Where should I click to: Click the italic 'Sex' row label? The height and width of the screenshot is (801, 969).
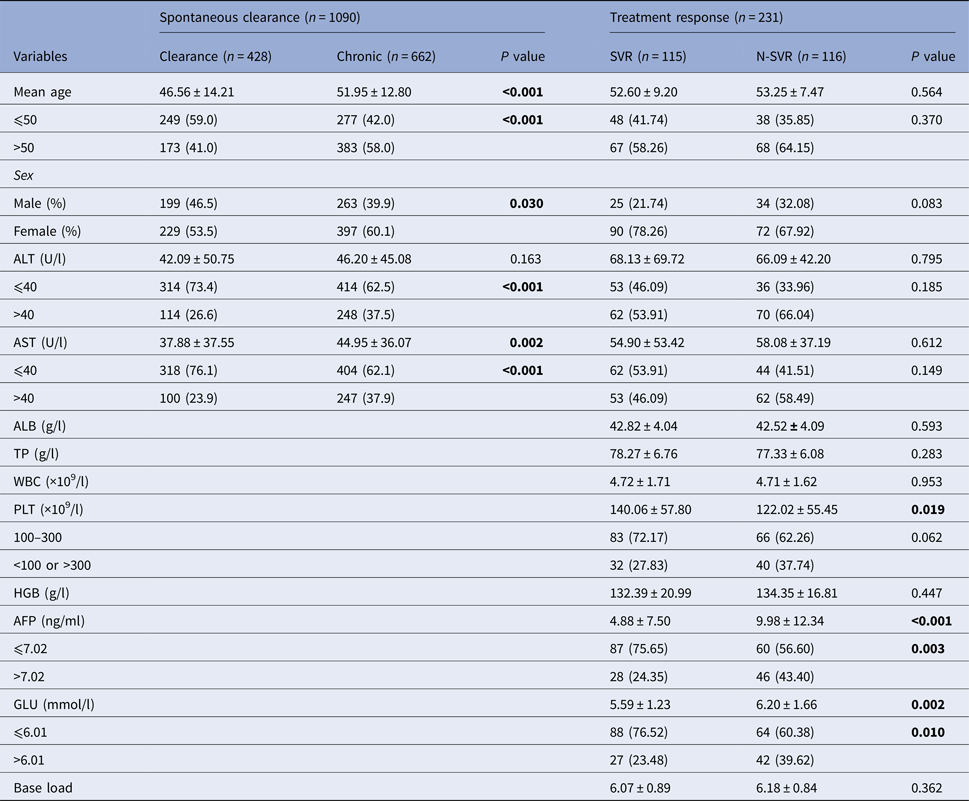tap(24, 176)
